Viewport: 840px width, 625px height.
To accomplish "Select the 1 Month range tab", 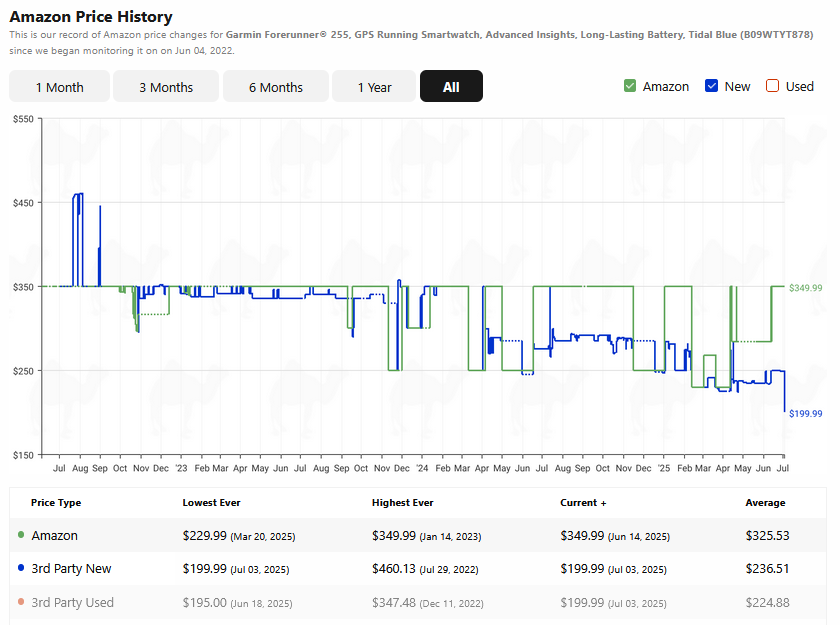I will (x=59, y=86).
